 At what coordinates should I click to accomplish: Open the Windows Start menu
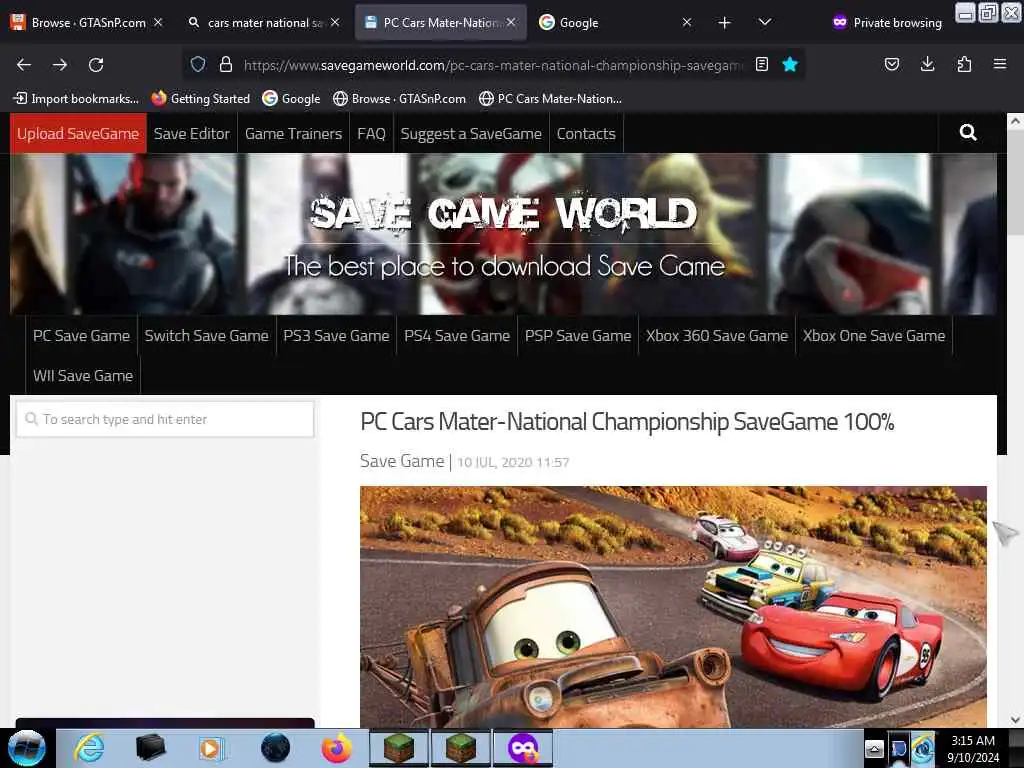[x=27, y=748]
